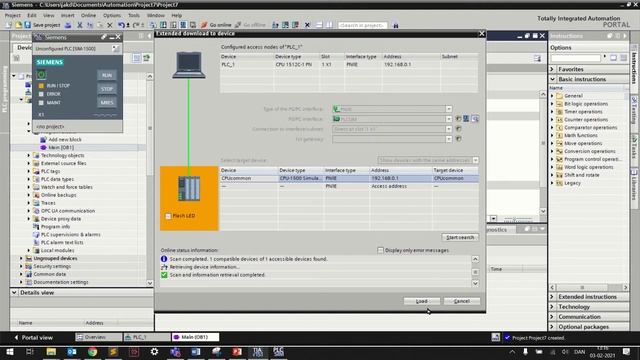Click the Start search button
Screen dimensions: 640x360
pyautogui.click(x=460, y=237)
